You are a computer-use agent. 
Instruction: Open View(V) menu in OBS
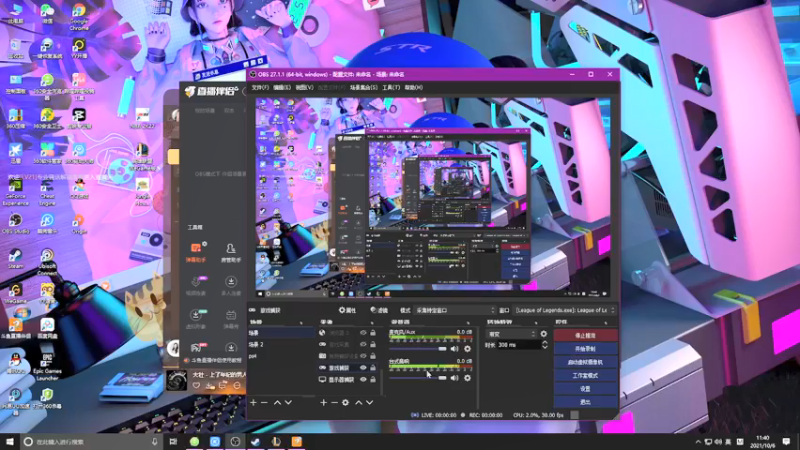coord(304,88)
